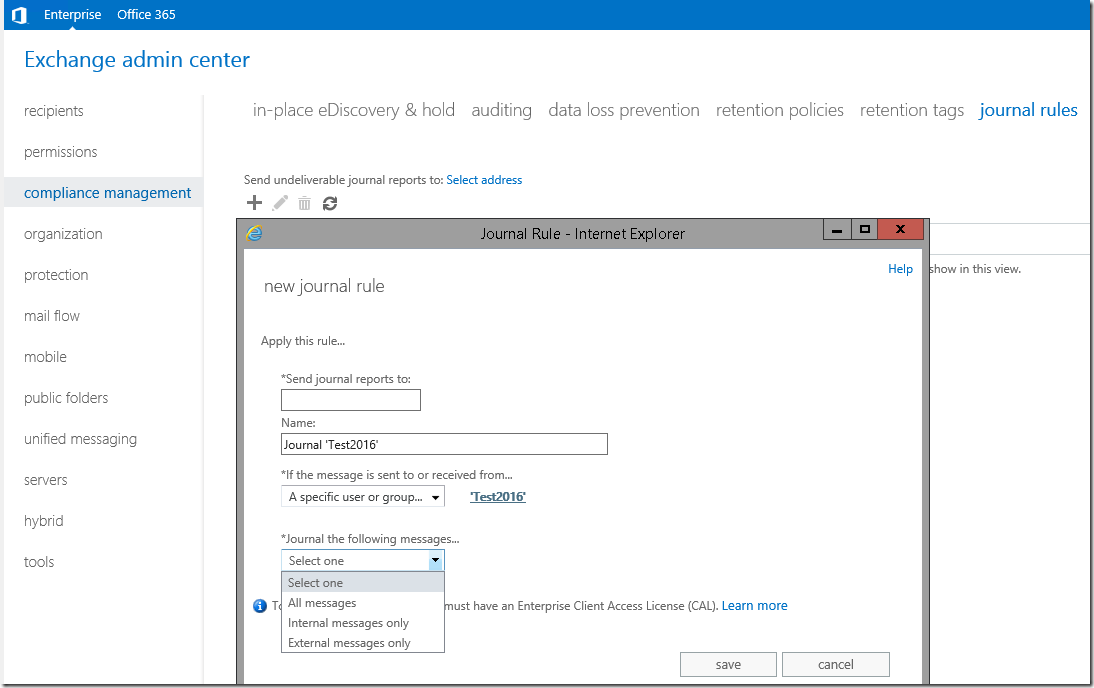Viewport: 1094px width, 688px height.
Task: Click the new journal rule heading
Action: point(324,286)
